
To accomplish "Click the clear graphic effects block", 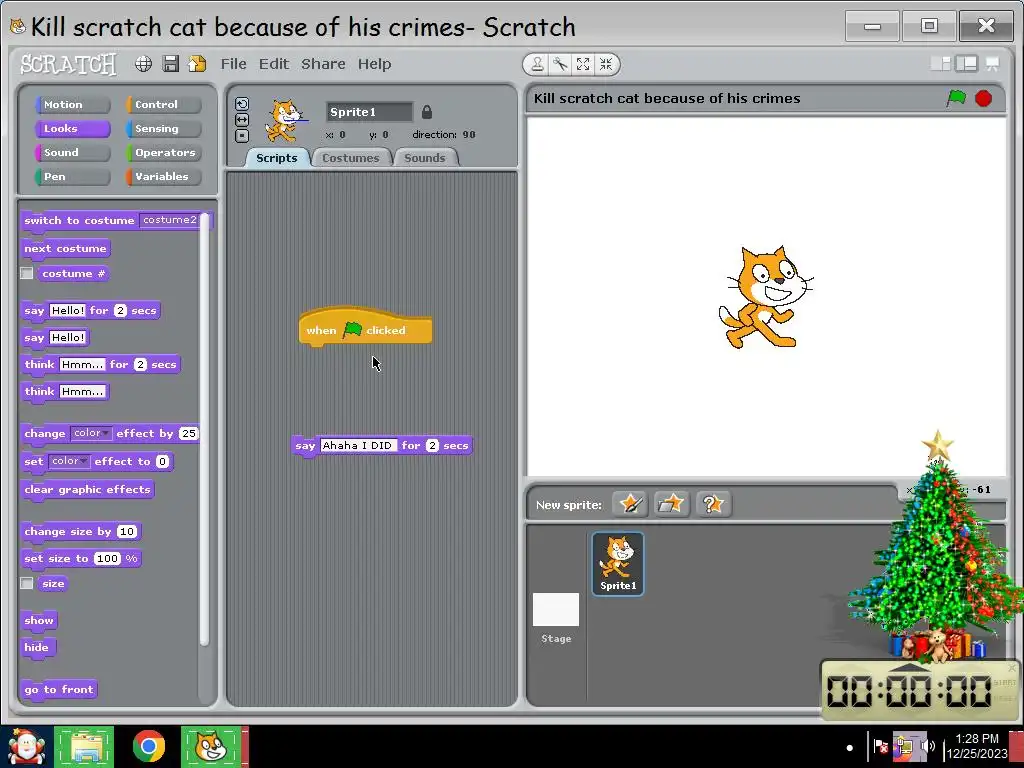I will tap(88, 490).
